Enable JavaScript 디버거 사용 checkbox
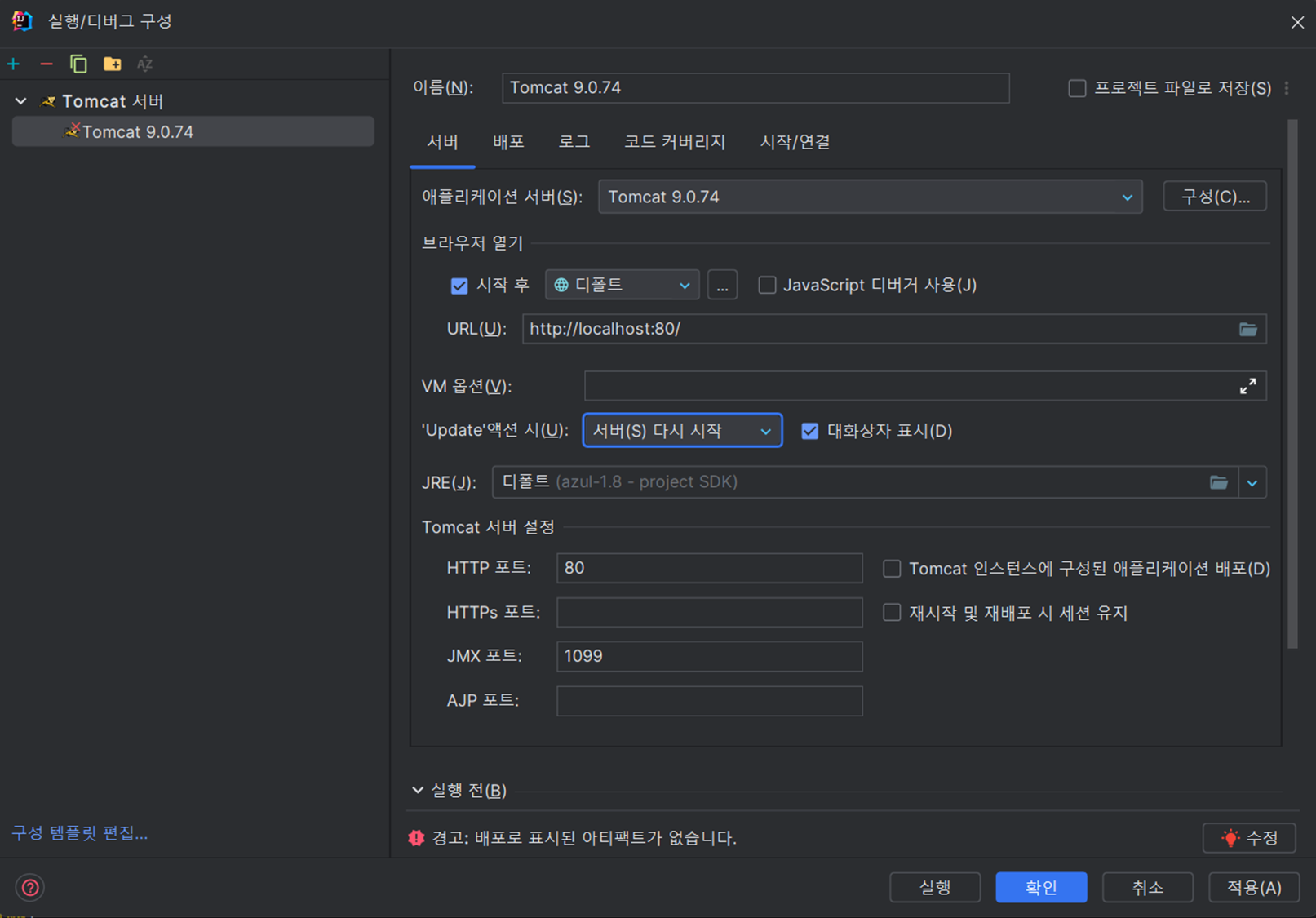 767,285
